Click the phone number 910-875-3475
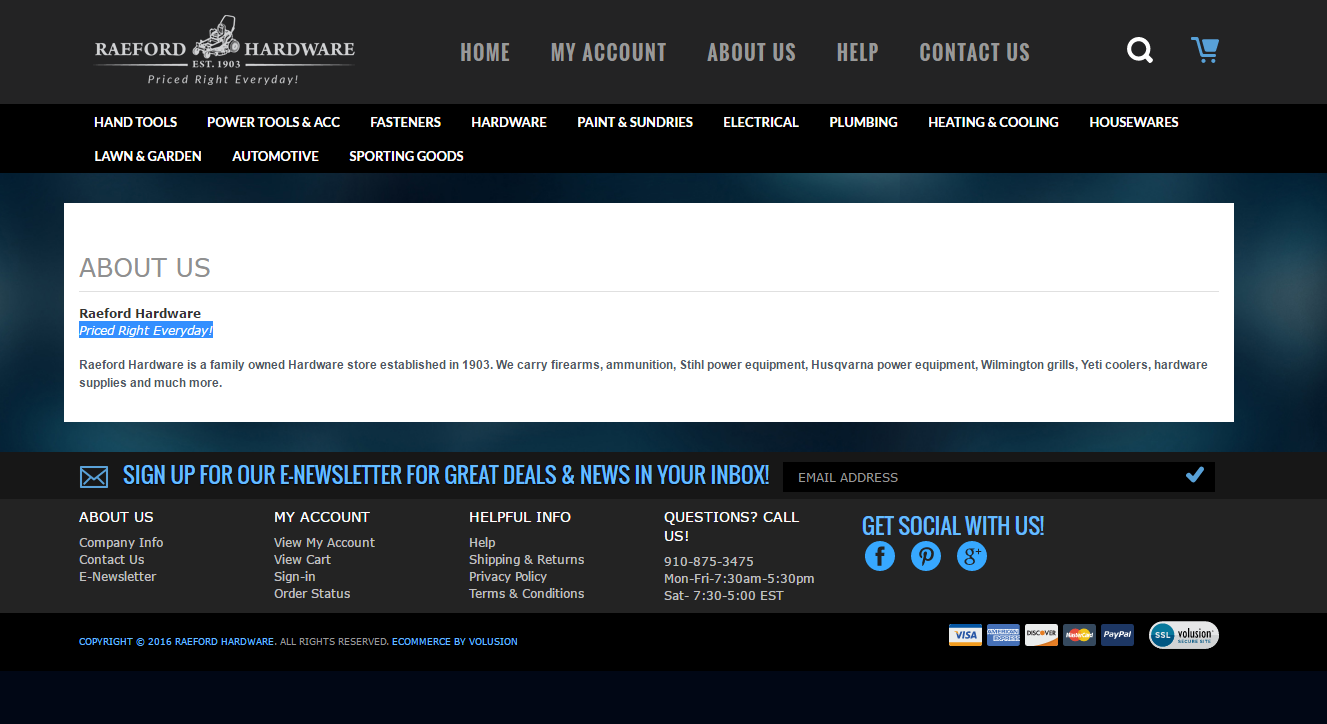 pyautogui.click(x=709, y=562)
